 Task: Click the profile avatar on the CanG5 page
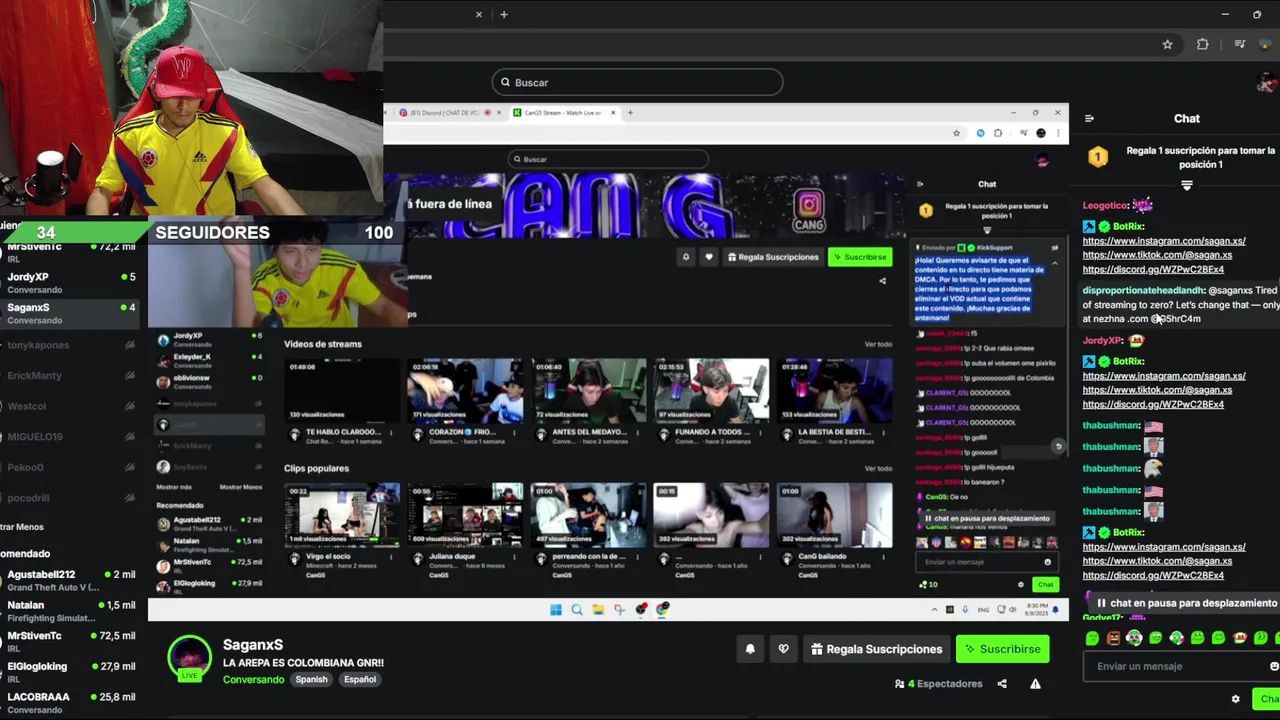point(1043,160)
